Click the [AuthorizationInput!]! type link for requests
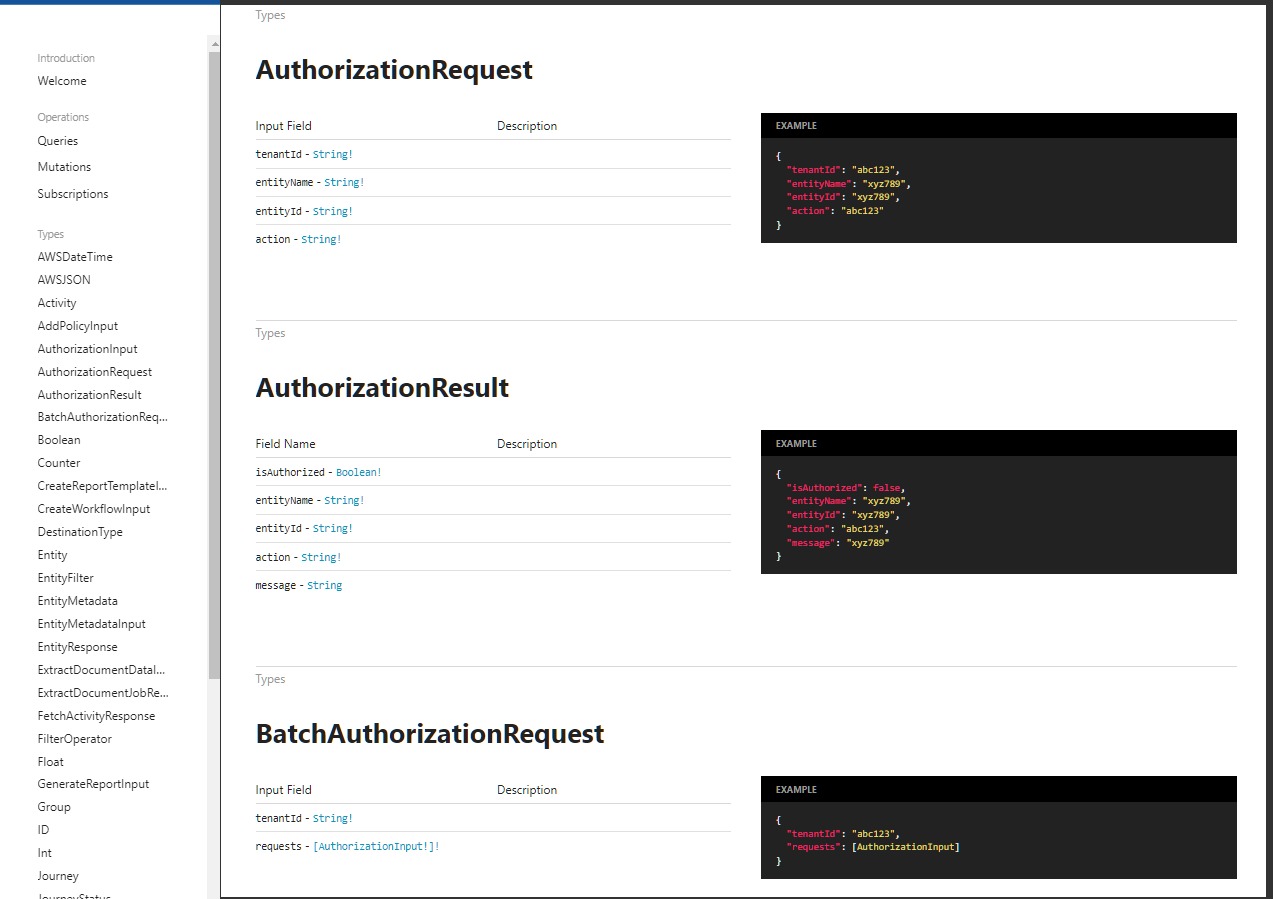The height and width of the screenshot is (899, 1273). tap(376, 846)
